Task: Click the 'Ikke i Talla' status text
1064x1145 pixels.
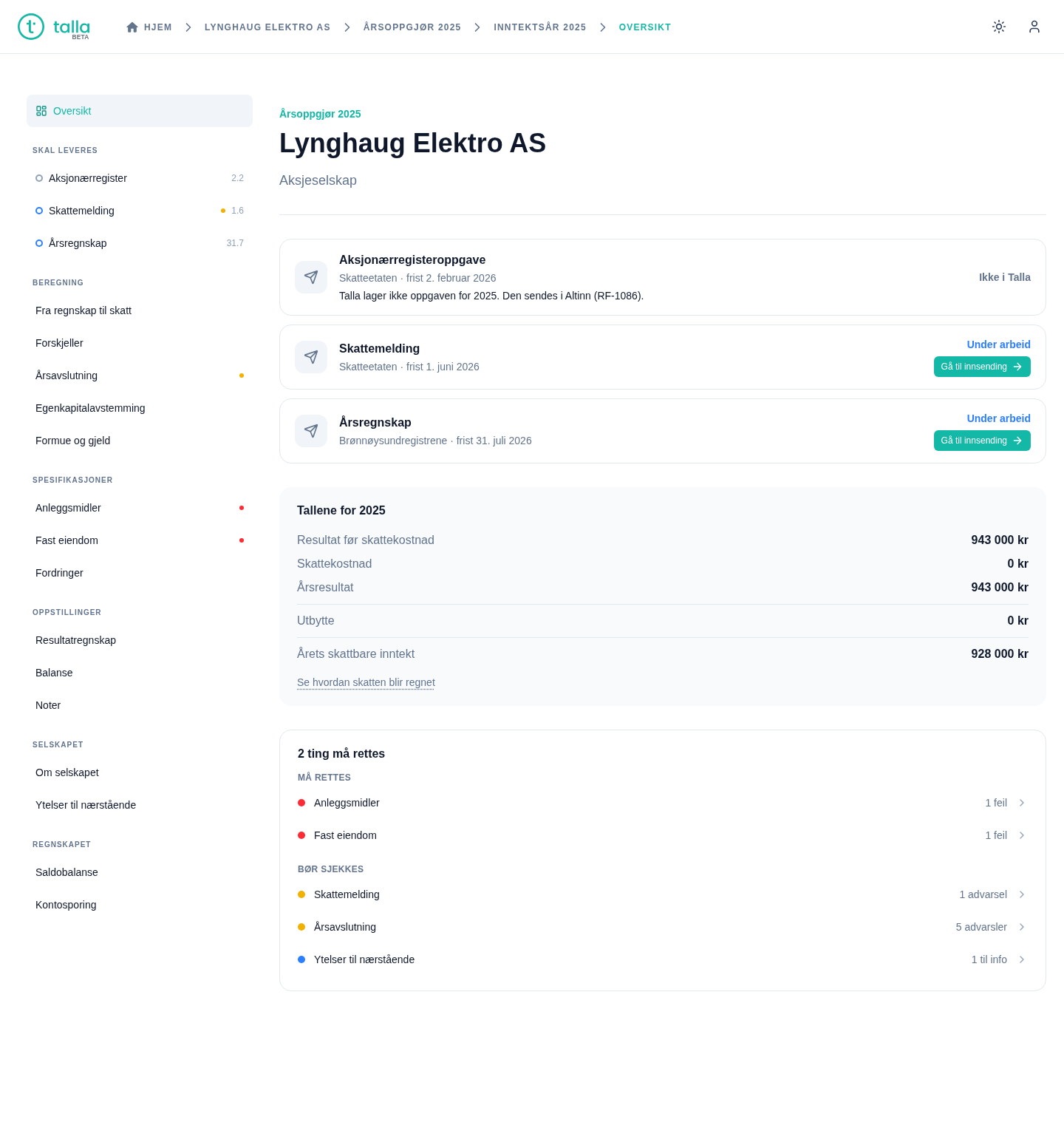Action: 1004,277
